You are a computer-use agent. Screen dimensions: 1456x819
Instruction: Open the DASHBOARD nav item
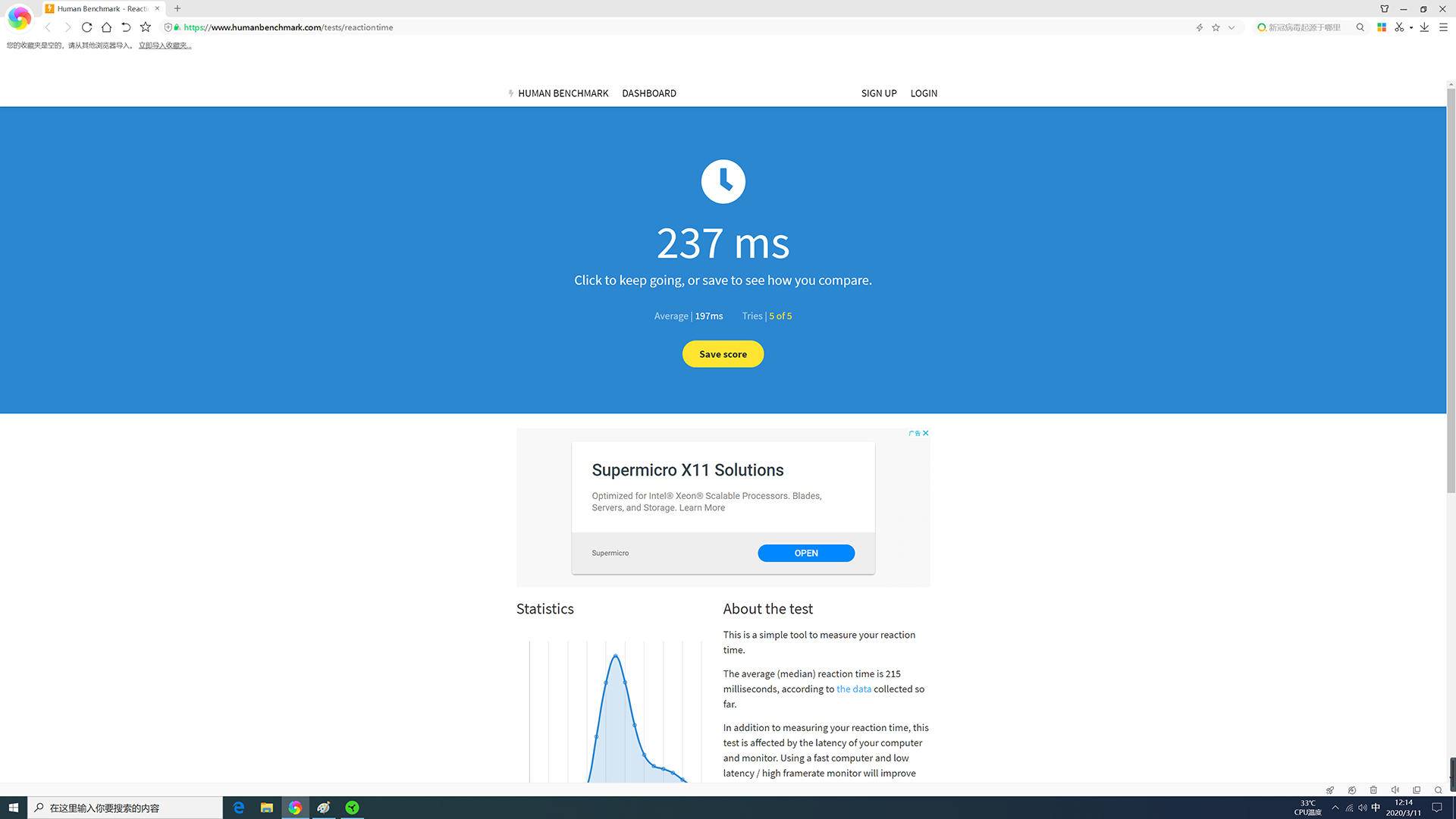648,93
